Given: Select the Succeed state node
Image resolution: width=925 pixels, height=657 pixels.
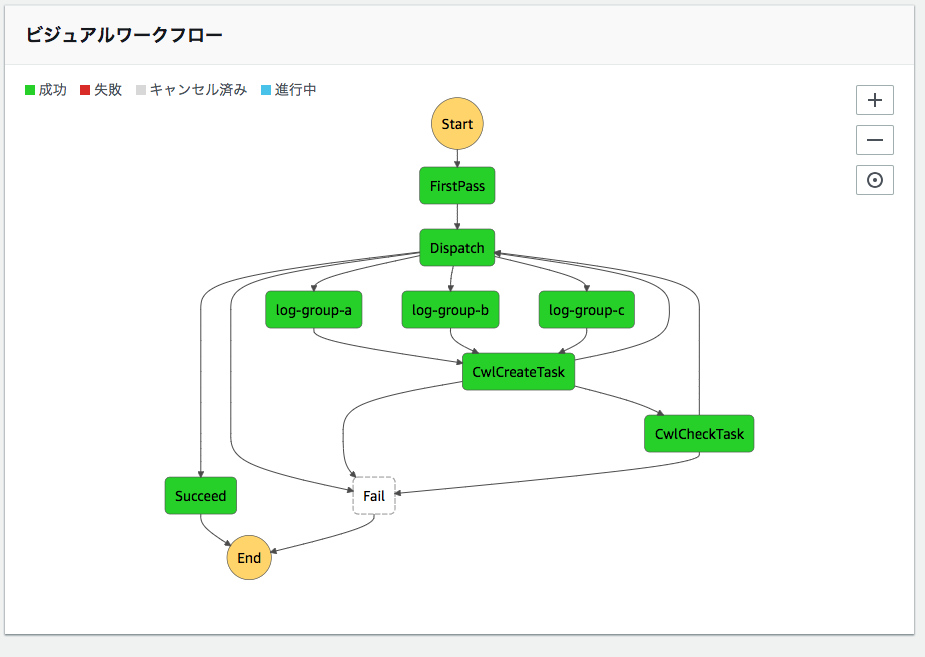Looking at the screenshot, I should point(200,495).
